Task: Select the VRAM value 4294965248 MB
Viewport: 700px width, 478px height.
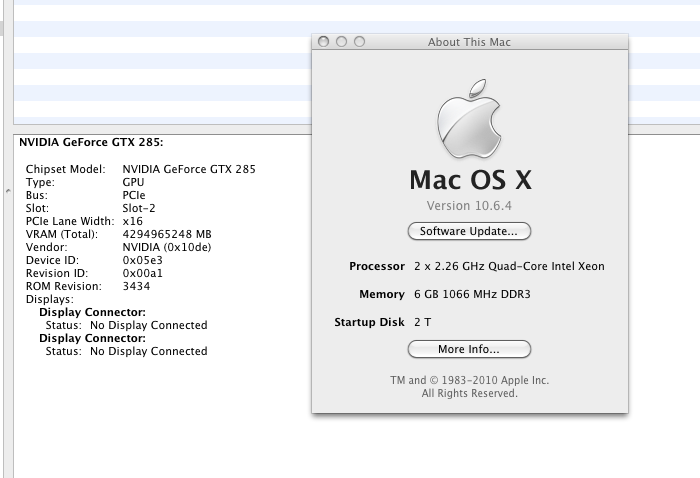Action: point(167,234)
